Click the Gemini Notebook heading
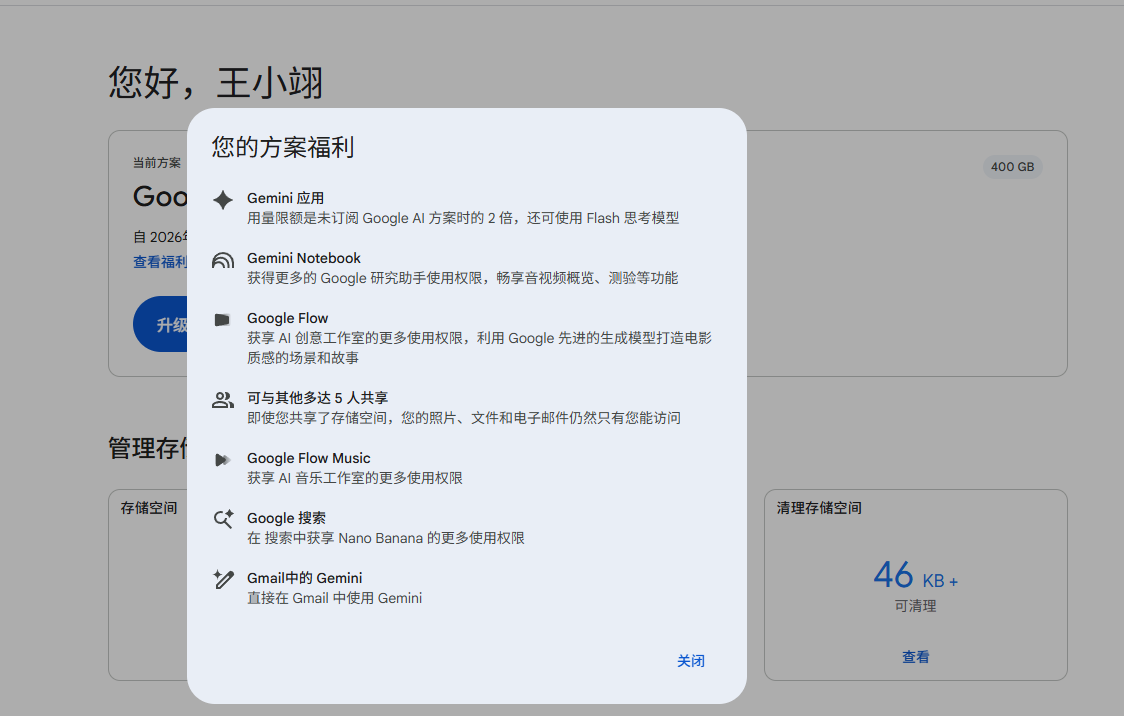Viewport: 1124px width, 716px height. (x=304, y=258)
